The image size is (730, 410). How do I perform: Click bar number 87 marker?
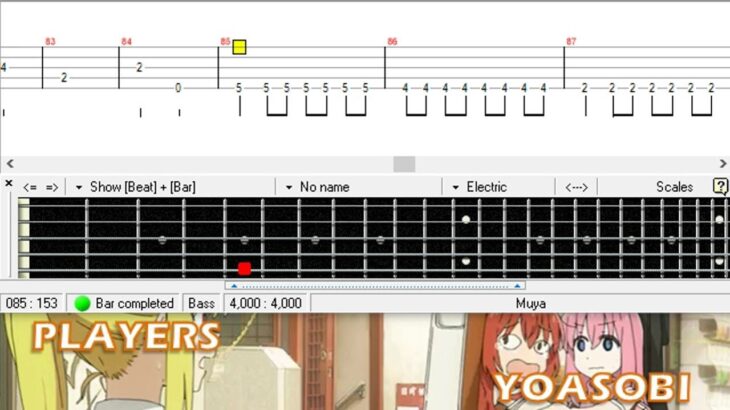pyautogui.click(x=571, y=41)
